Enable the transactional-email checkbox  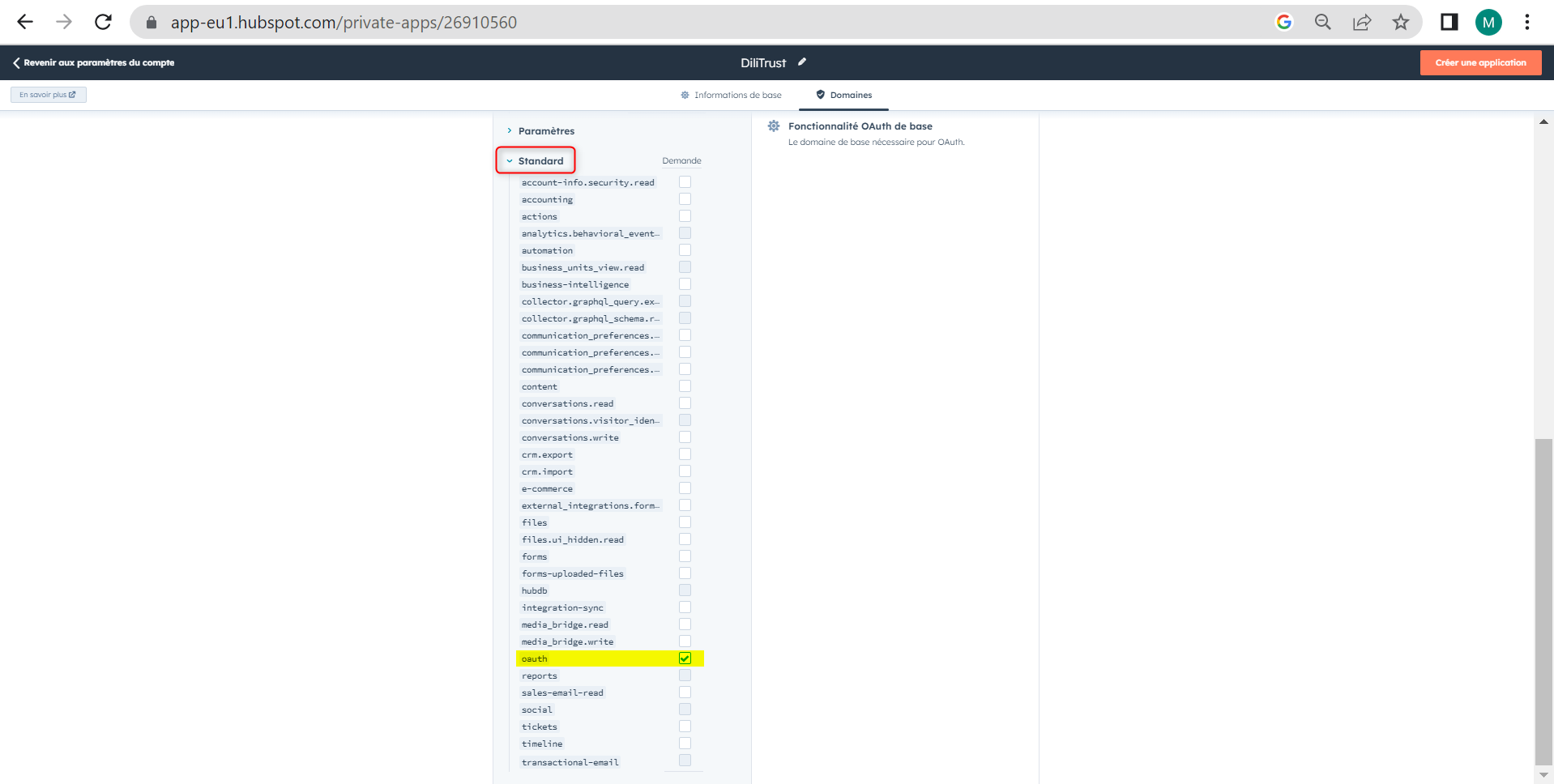pyautogui.click(x=685, y=761)
